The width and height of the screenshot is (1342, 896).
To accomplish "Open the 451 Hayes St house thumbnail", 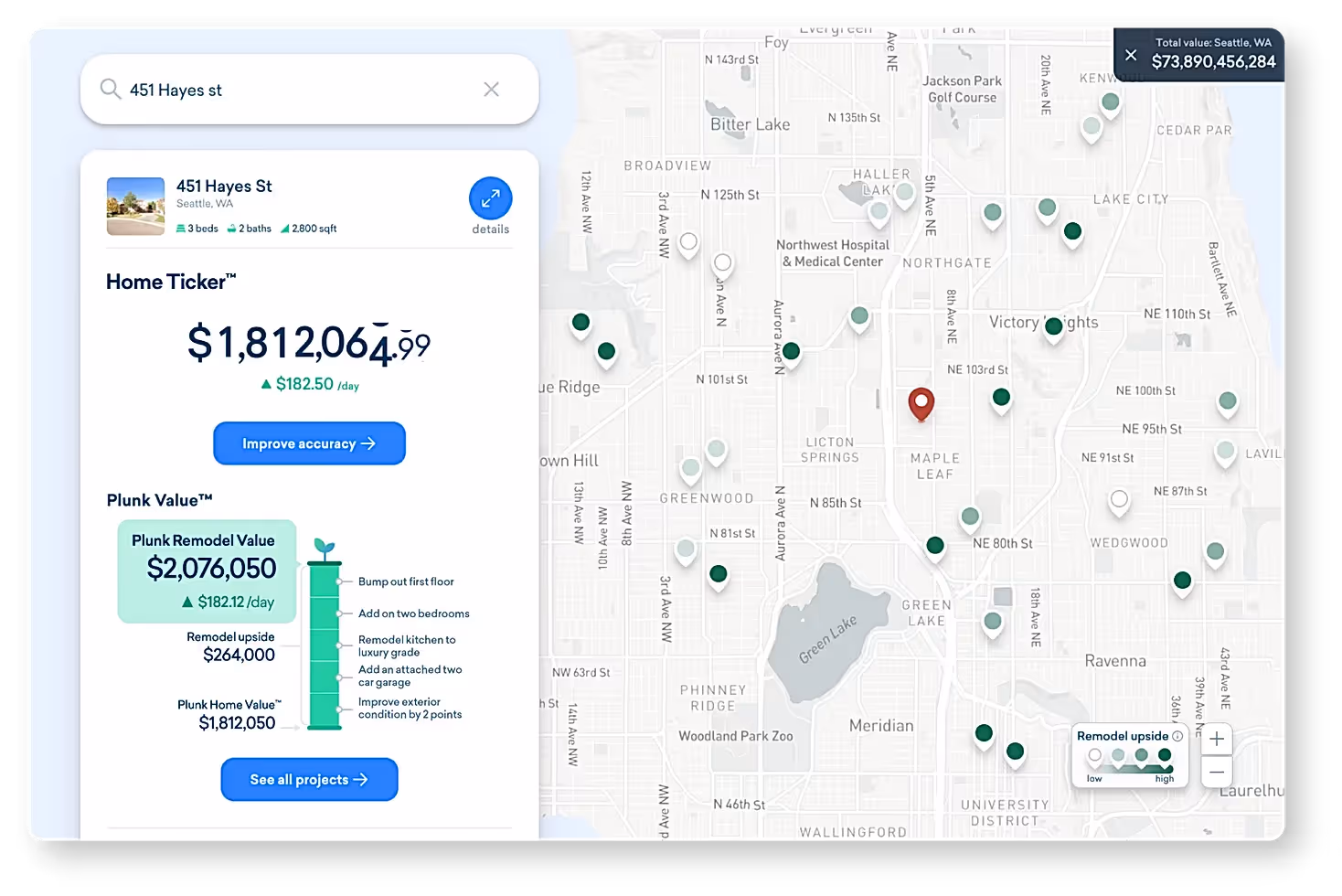I will [135, 206].
